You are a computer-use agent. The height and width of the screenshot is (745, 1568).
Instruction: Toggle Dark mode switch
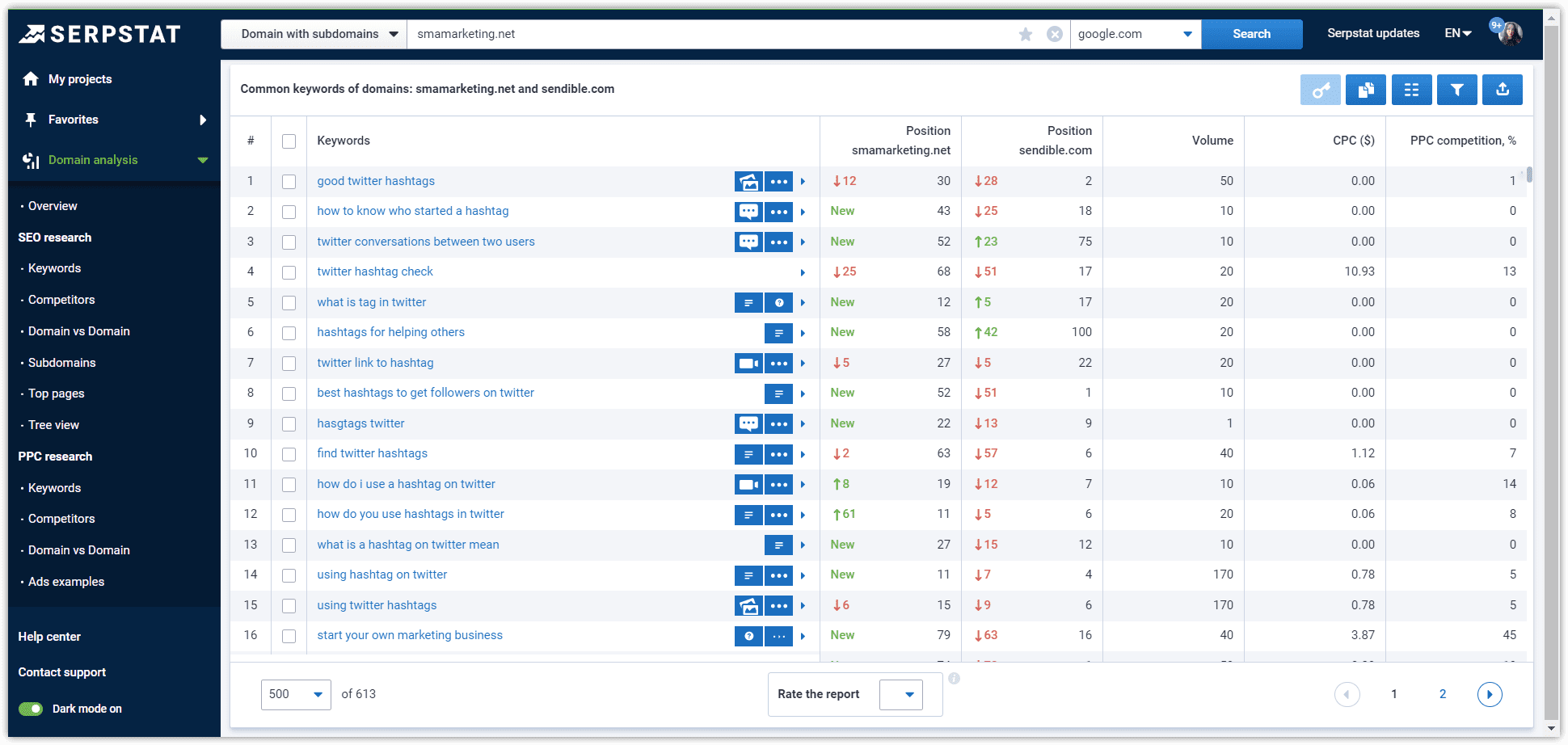pos(32,709)
